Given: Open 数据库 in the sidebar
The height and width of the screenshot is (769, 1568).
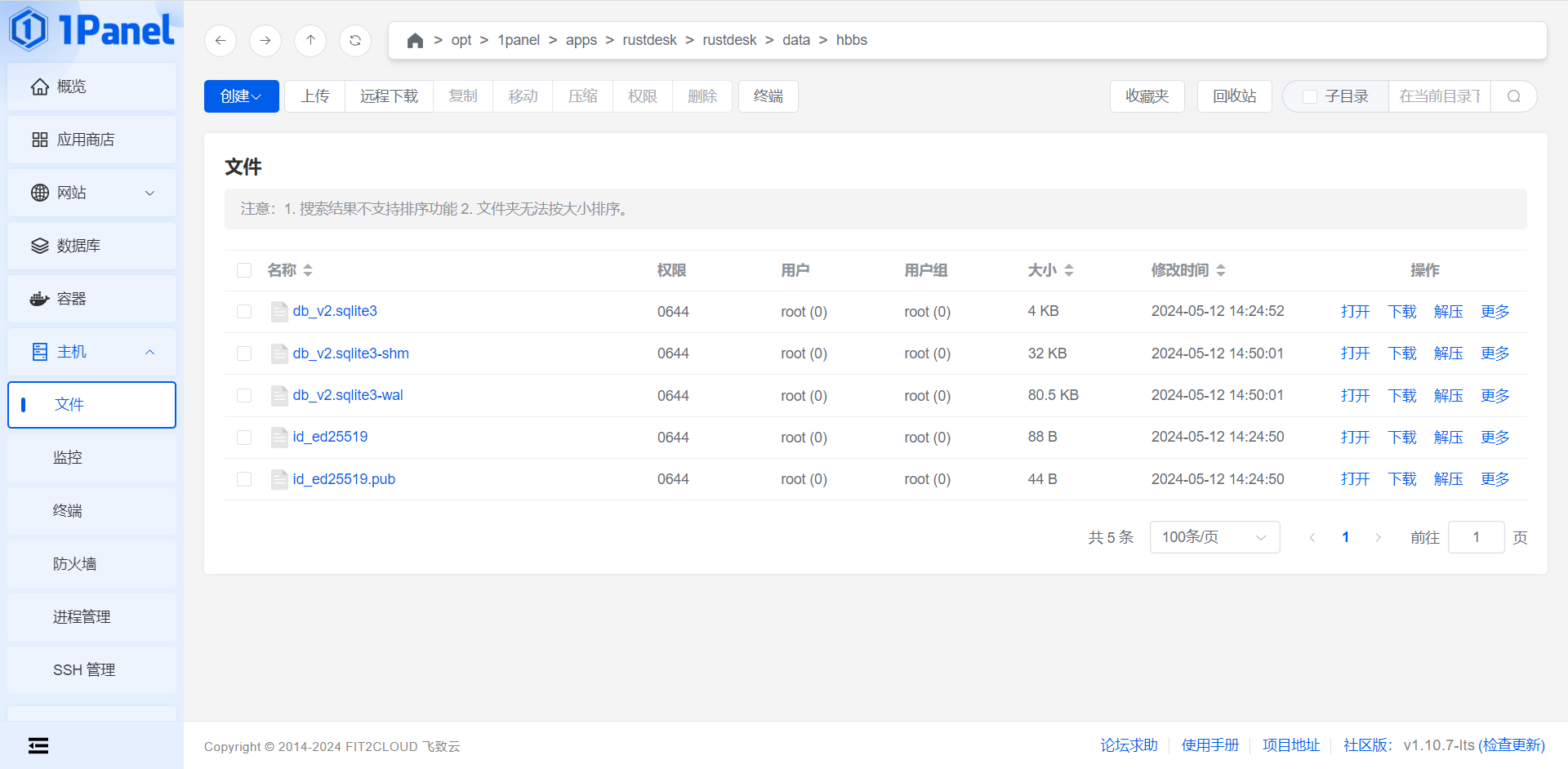Looking at the screenshot, I should tap(91, 246).
